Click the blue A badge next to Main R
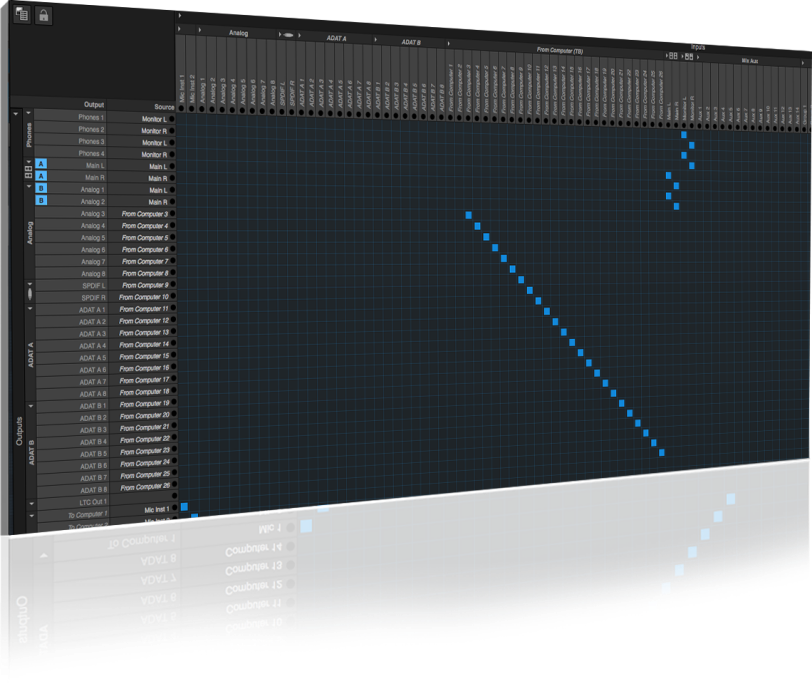The height and width of the screenshot is (686, 812). coord(41,176)
